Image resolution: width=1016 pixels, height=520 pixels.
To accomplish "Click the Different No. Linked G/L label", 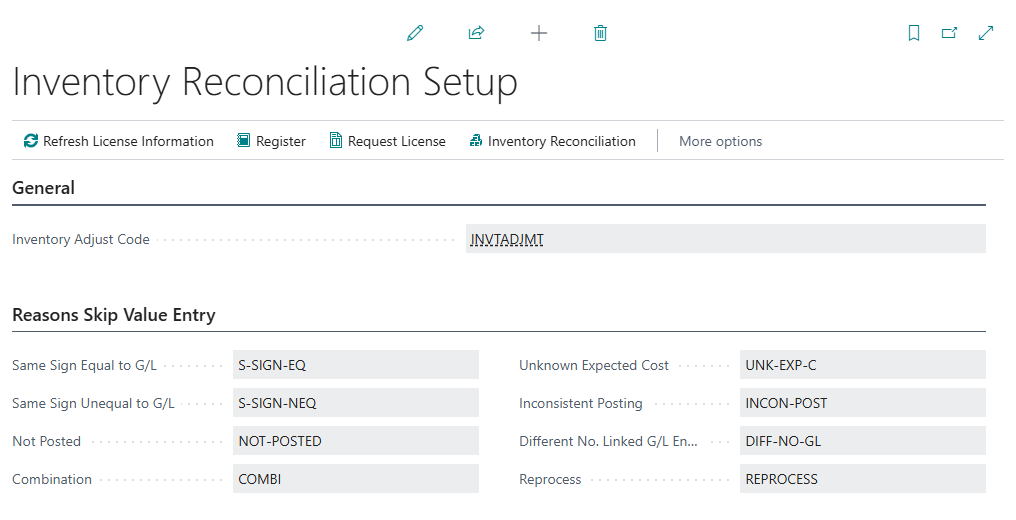I will (x=608, y=442).
